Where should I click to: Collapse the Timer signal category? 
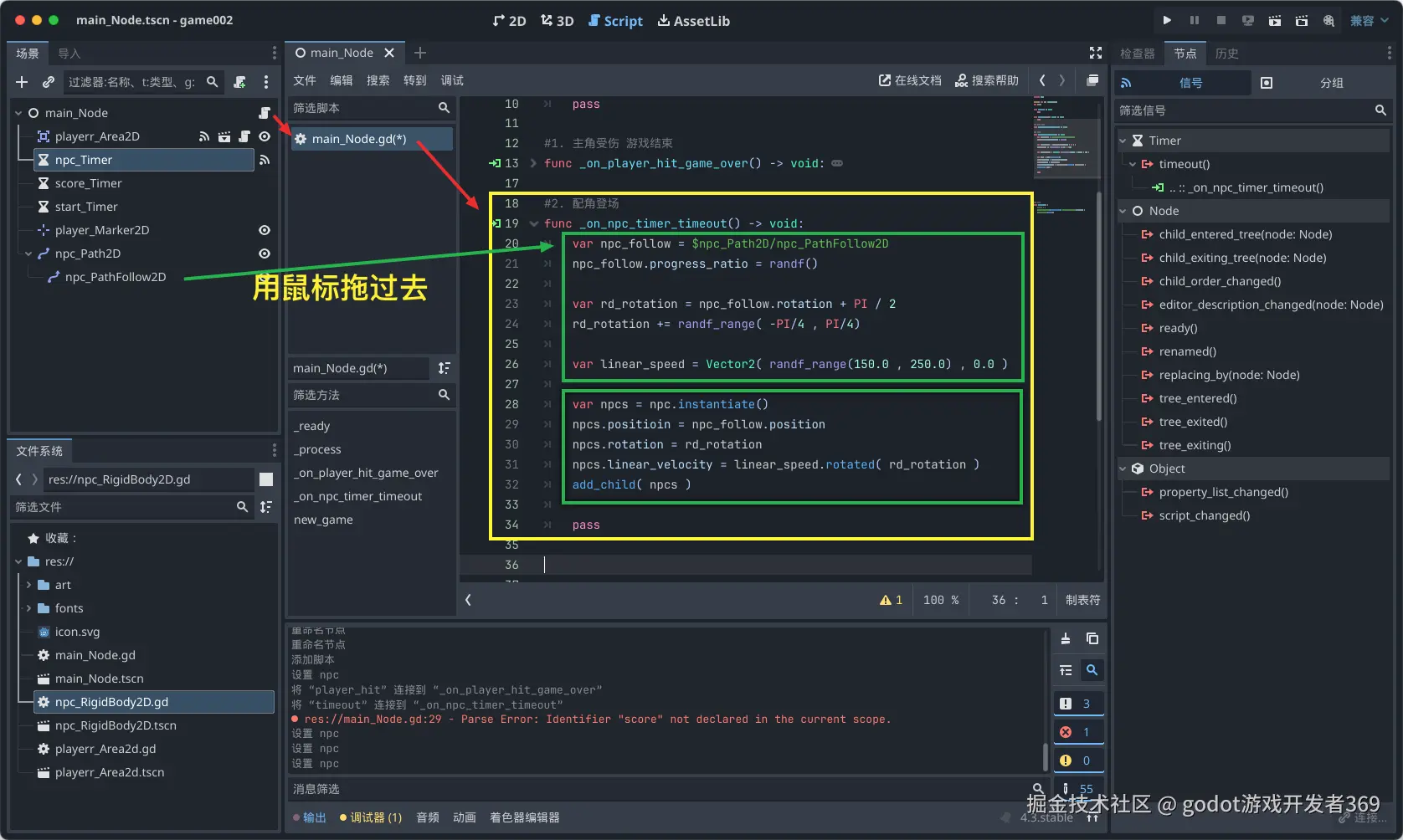[x=1123, y=141]
